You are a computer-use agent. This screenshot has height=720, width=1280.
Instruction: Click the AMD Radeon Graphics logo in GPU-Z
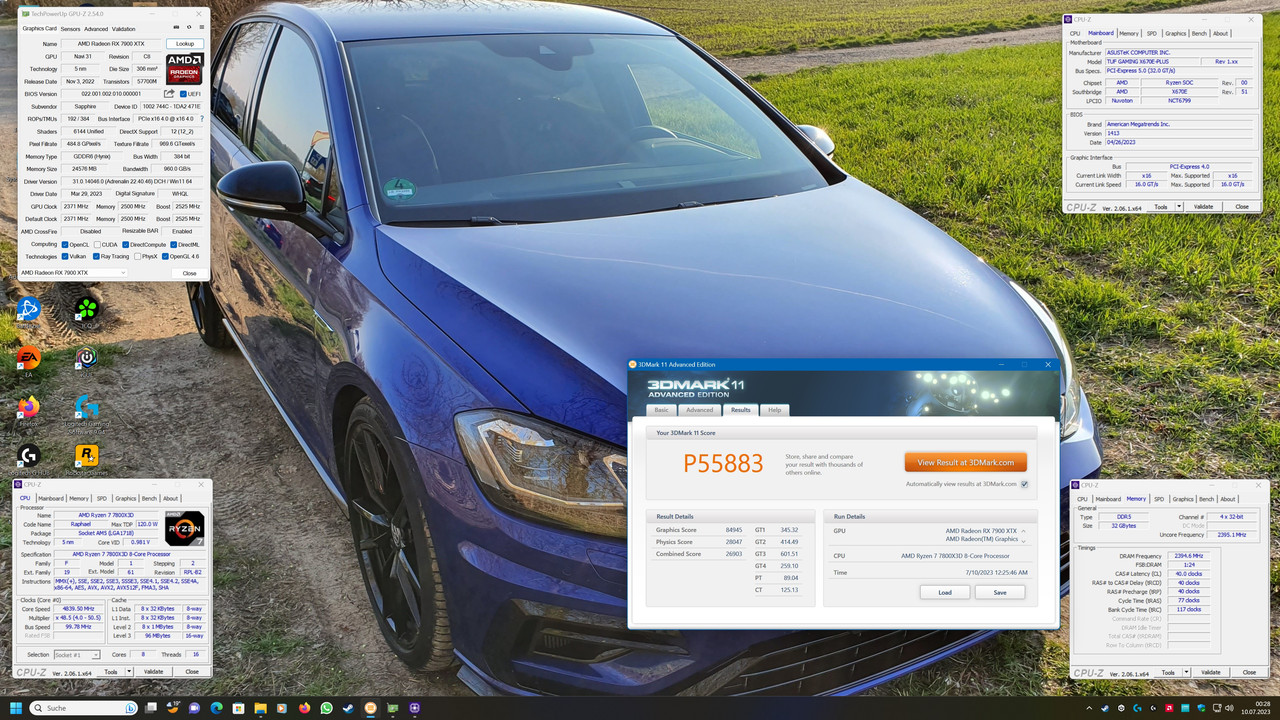pos(184,69)
